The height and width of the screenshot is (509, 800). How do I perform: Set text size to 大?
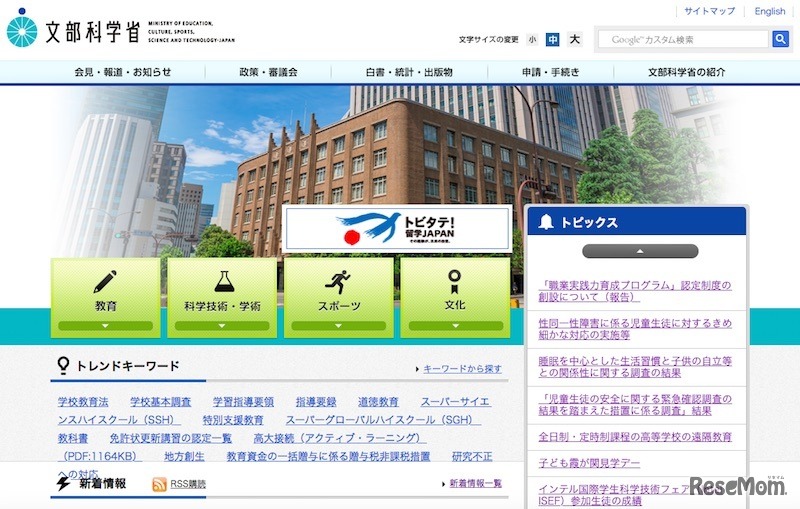[x=574, y=39]
